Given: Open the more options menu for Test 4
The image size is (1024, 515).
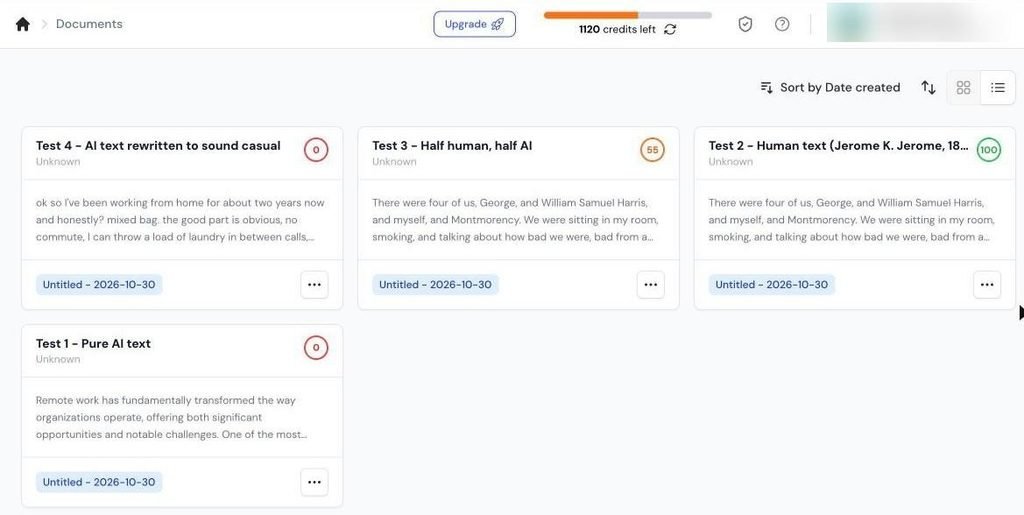Looking at the screenshot, I should [x=314, y=285].
